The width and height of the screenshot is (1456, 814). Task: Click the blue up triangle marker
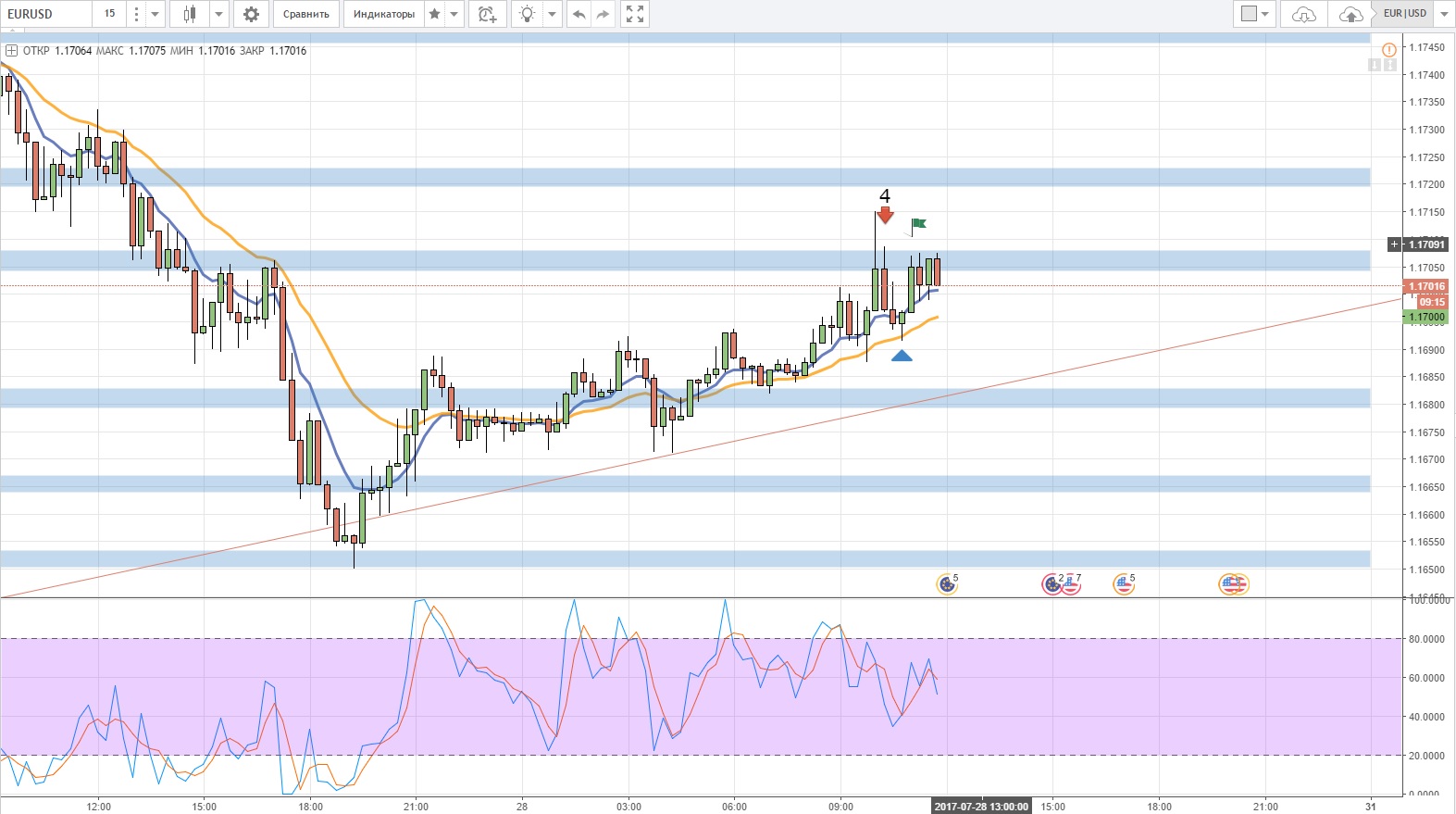(x=902, y=356)
